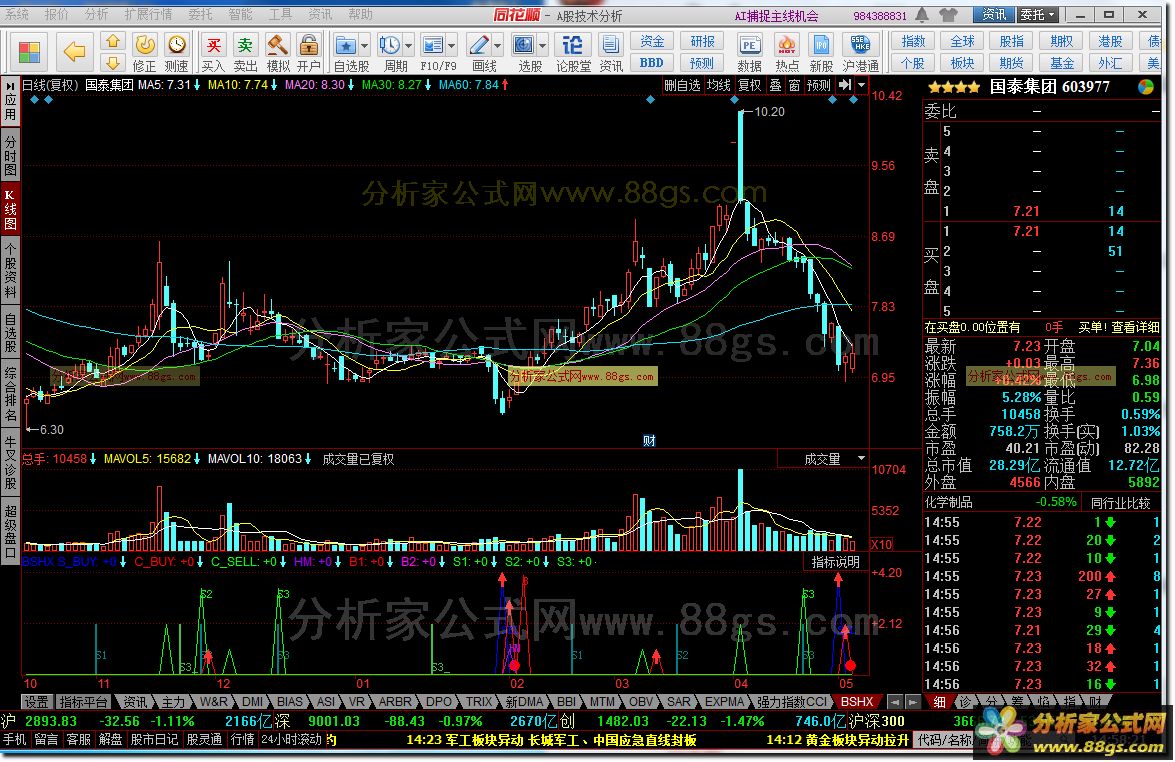Expand the 画线 dropdown arrow
Viewport: 1175px width, 762px height.
[x=498, y=46]
